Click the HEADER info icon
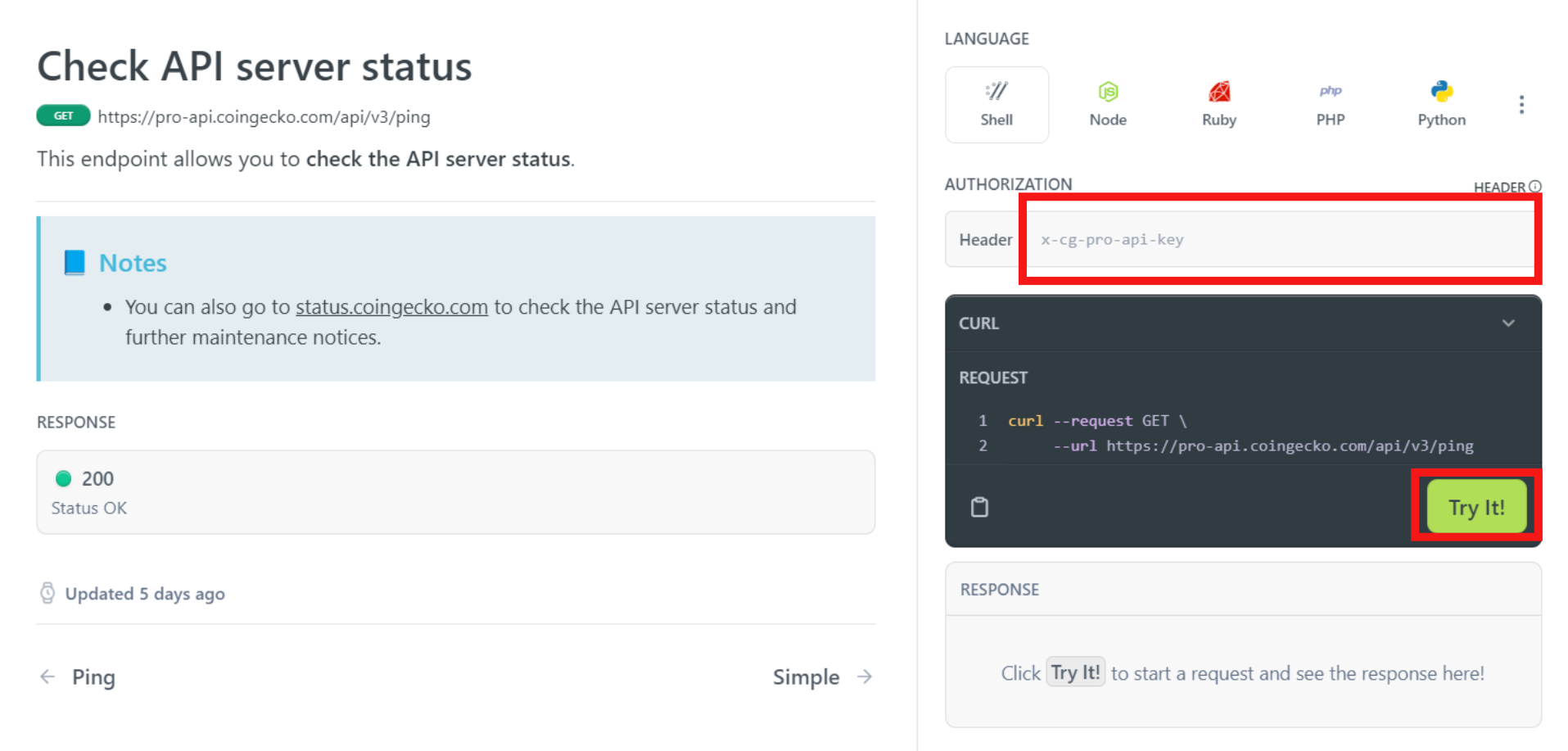The image size is (1568, 751). pos(1535,187)
